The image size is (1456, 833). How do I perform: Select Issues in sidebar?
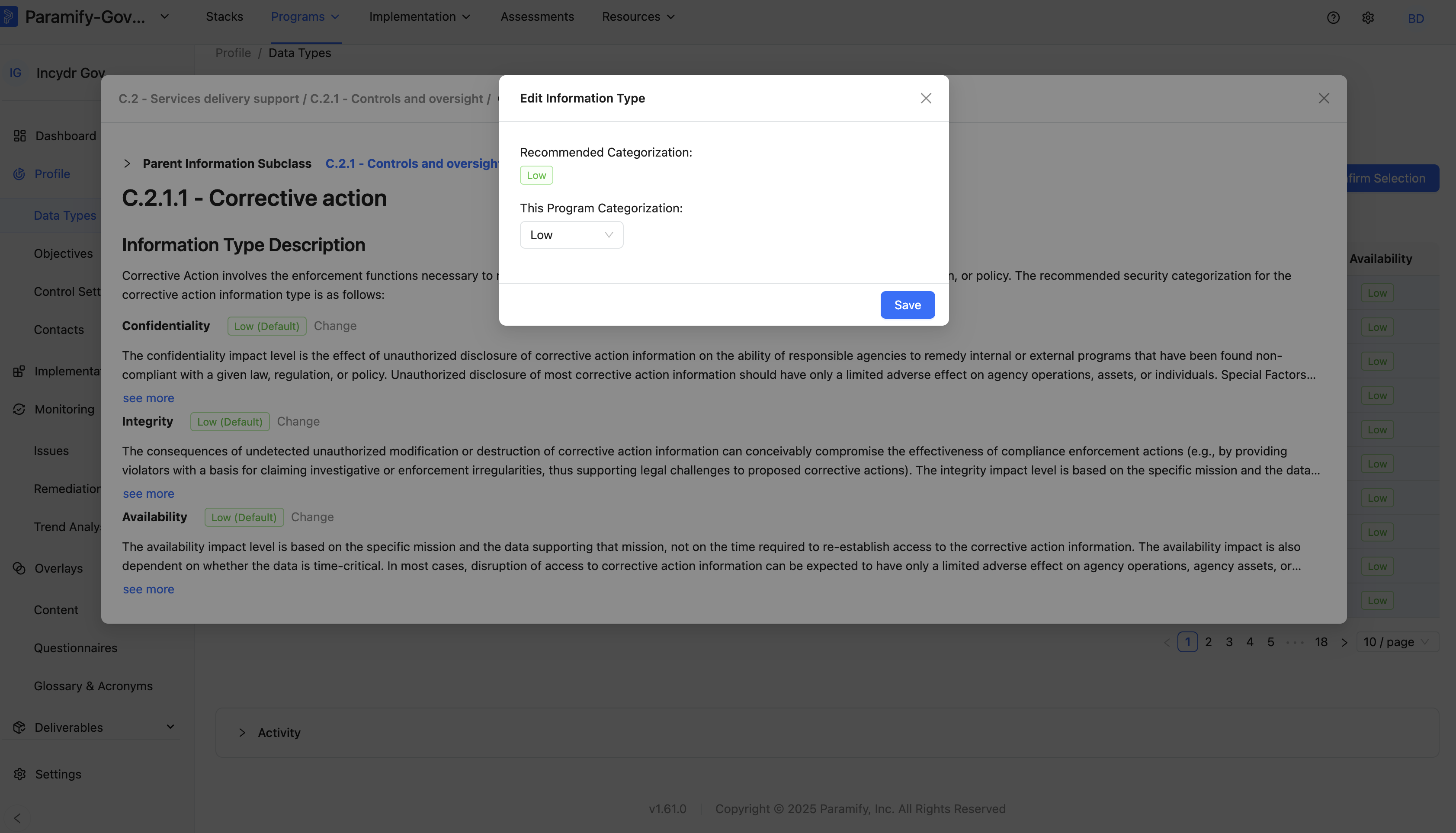point(51,451)
